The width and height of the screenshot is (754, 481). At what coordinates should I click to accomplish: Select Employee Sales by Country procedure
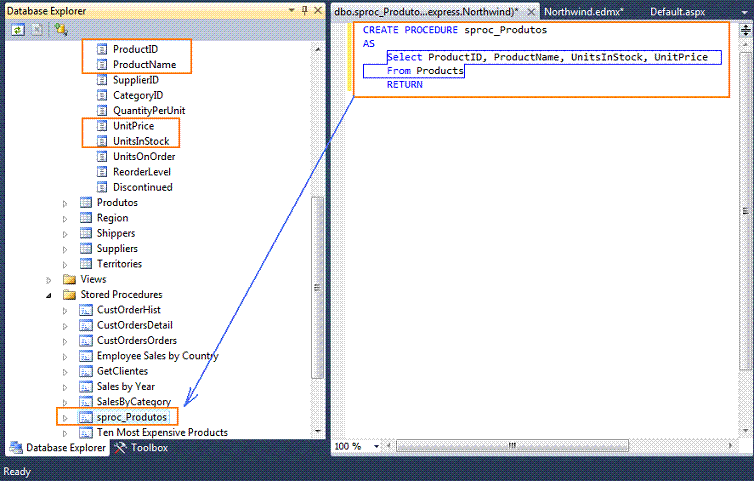(158, 356)
